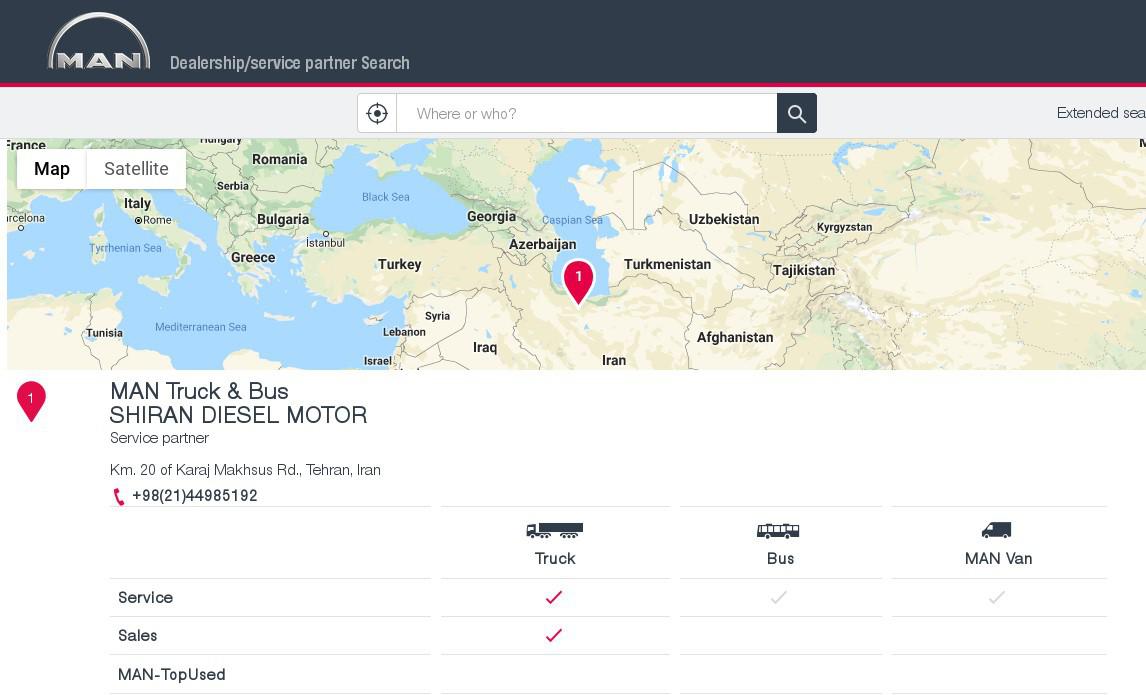Click the Dealership/service partner Search title

289,63
